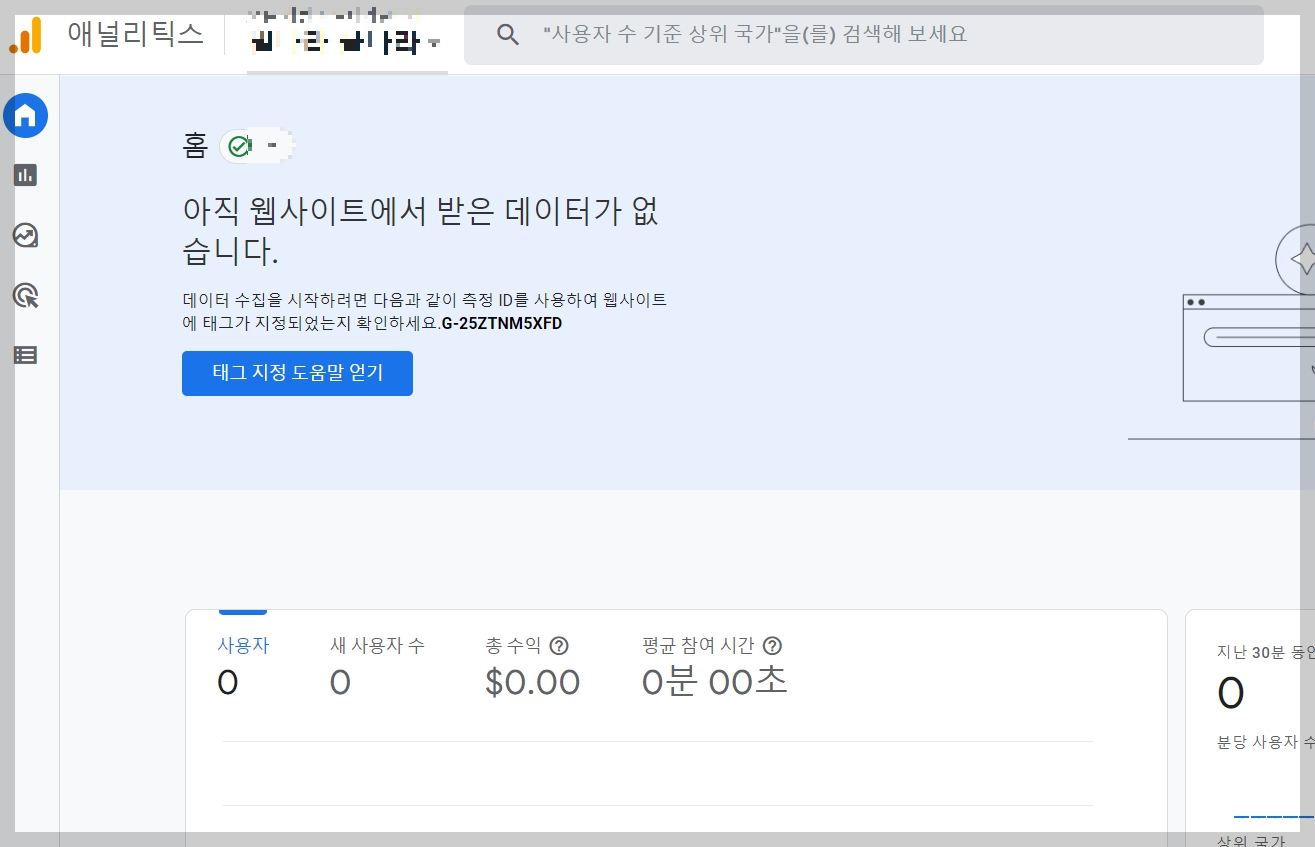Image resolution: width=1315 pixels, height=847 pixels.
Task: Open the Configure table list icon
Action: pos(25,355)
